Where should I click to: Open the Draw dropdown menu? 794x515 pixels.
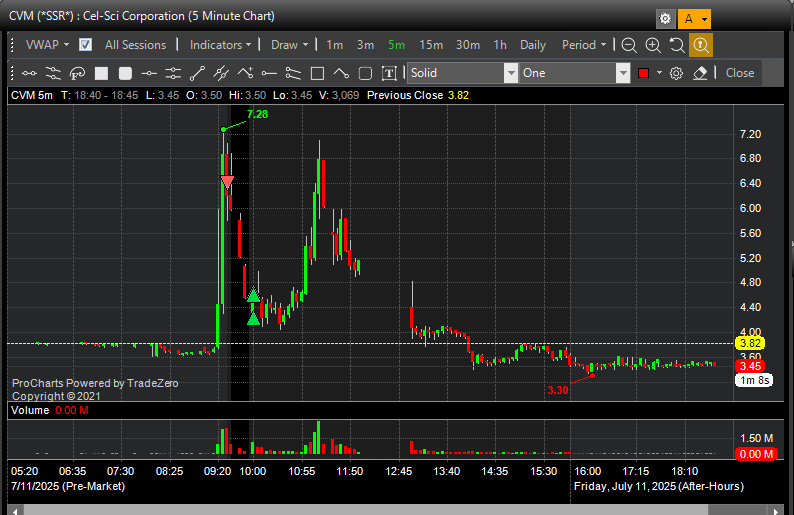point(290,45)
